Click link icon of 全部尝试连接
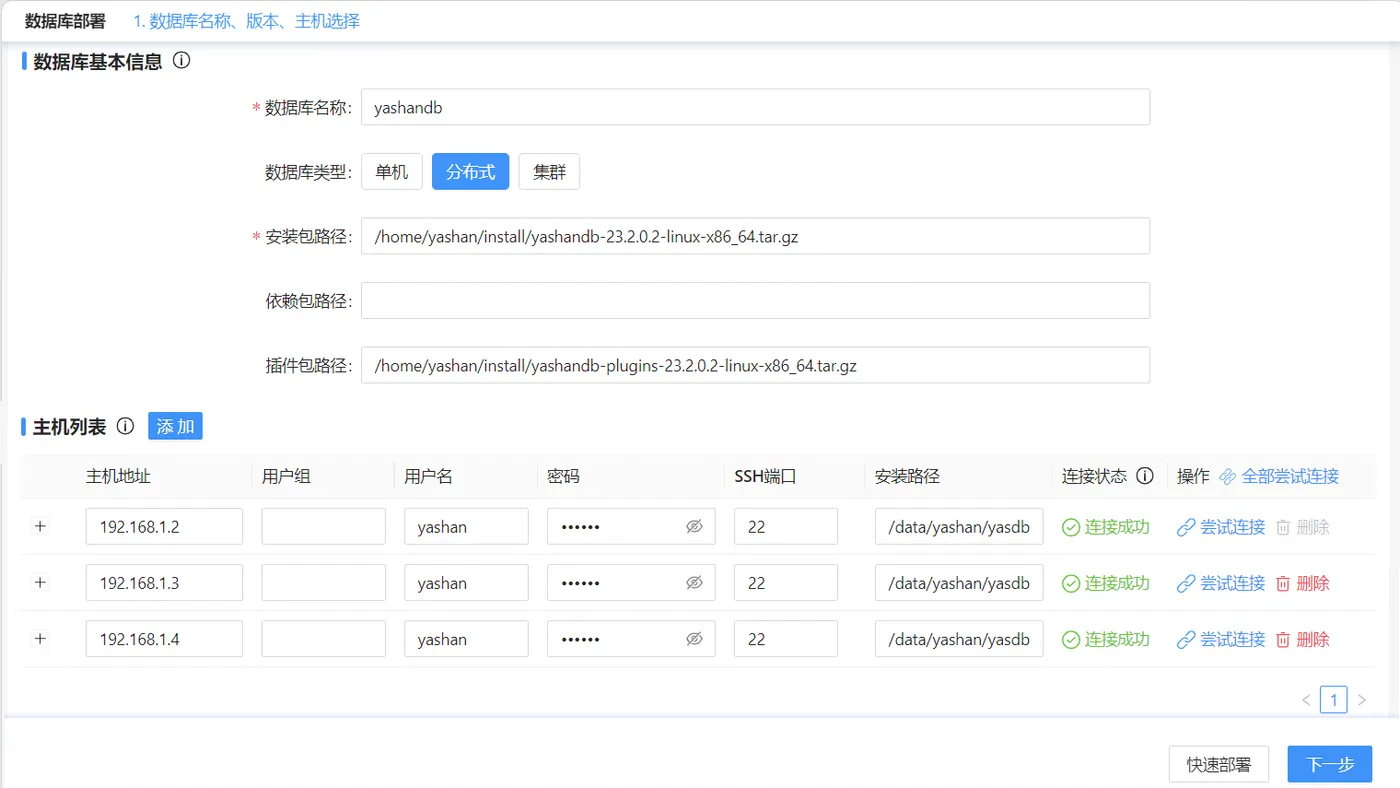Screen dimensions: 1400x788 [x=1228, y=477]
